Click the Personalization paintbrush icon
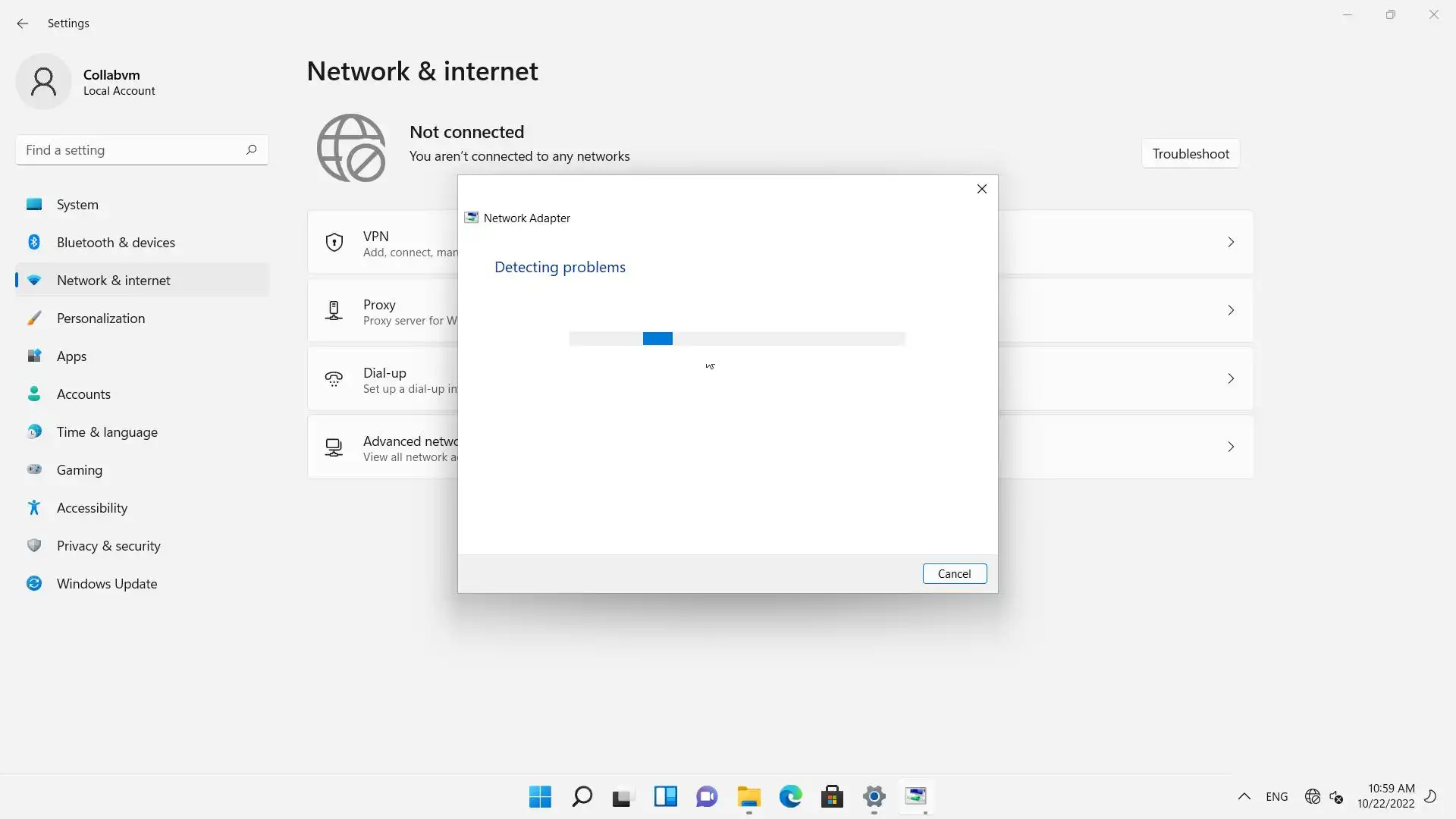 coord(34,318)
